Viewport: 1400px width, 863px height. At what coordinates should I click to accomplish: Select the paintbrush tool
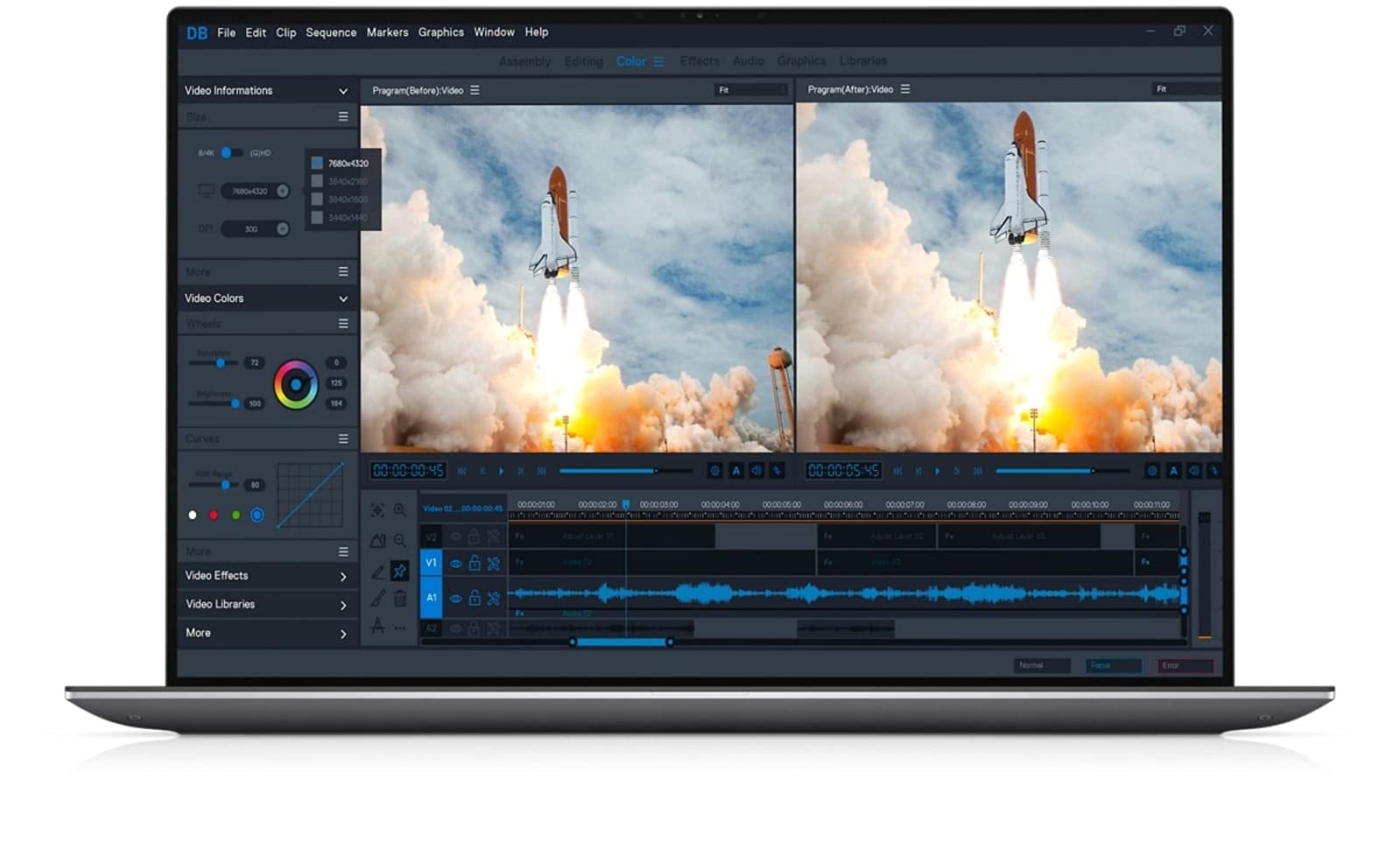coord(377,599)
